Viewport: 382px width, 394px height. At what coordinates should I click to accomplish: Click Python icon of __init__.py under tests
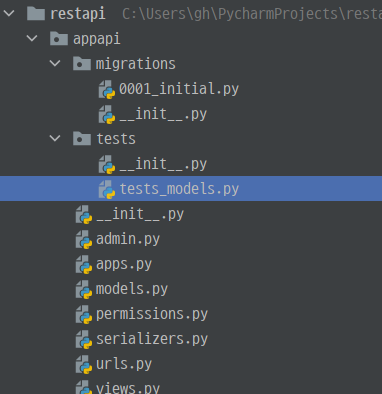click(107, 164)
